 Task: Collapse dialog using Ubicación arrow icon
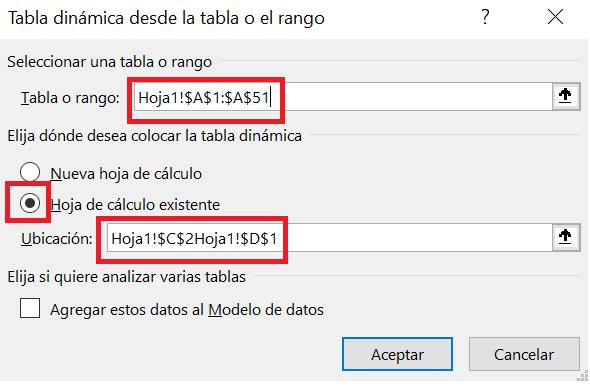pos(565,238)
